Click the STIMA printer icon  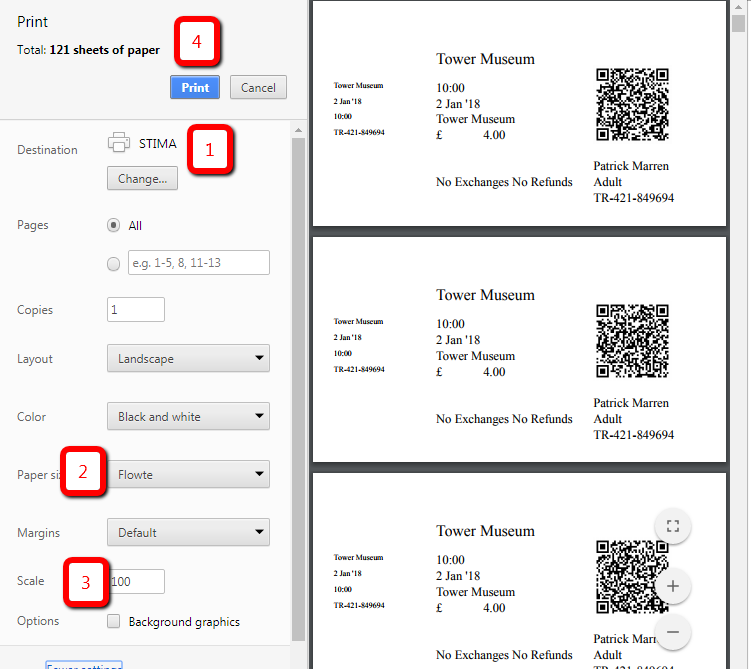tap(119, 143)
